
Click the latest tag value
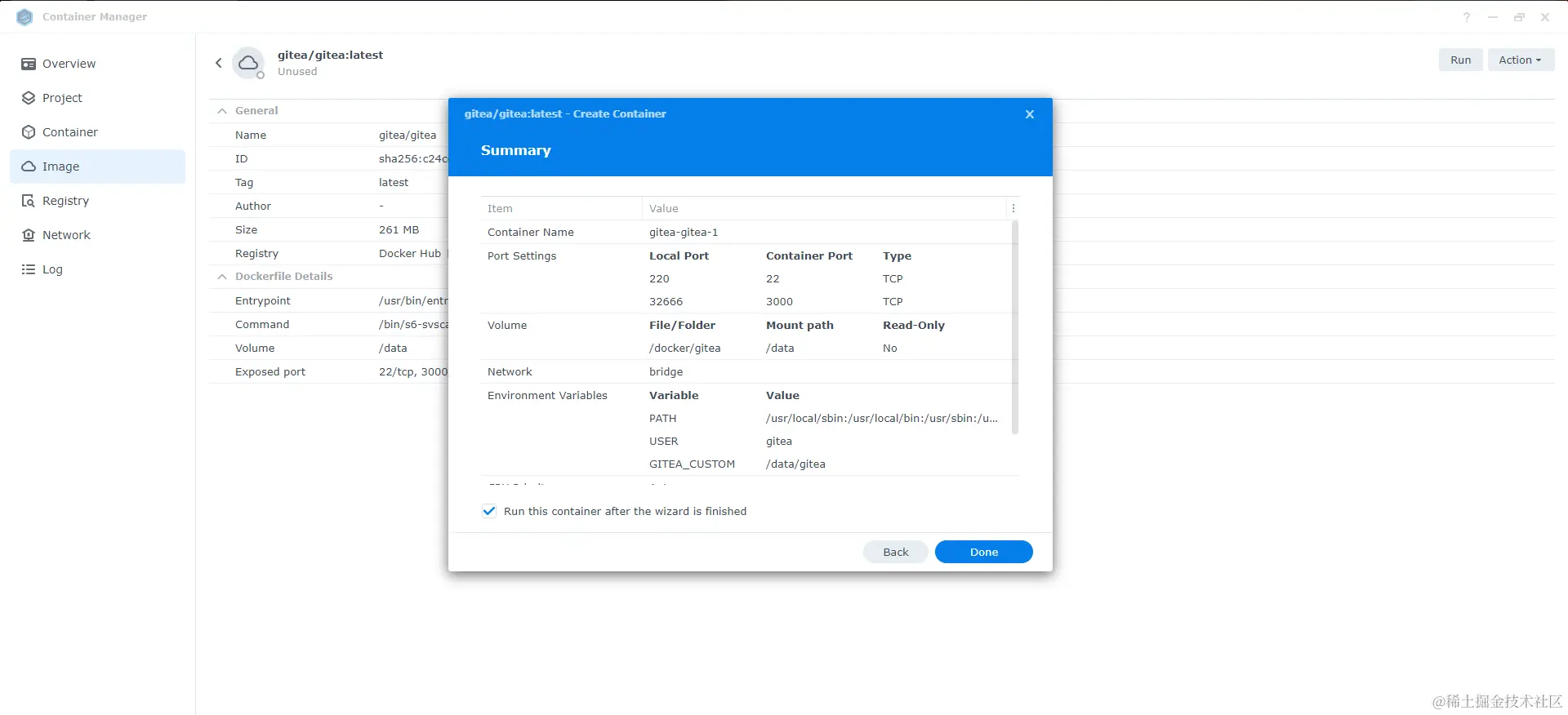click(x=394, y=183)
